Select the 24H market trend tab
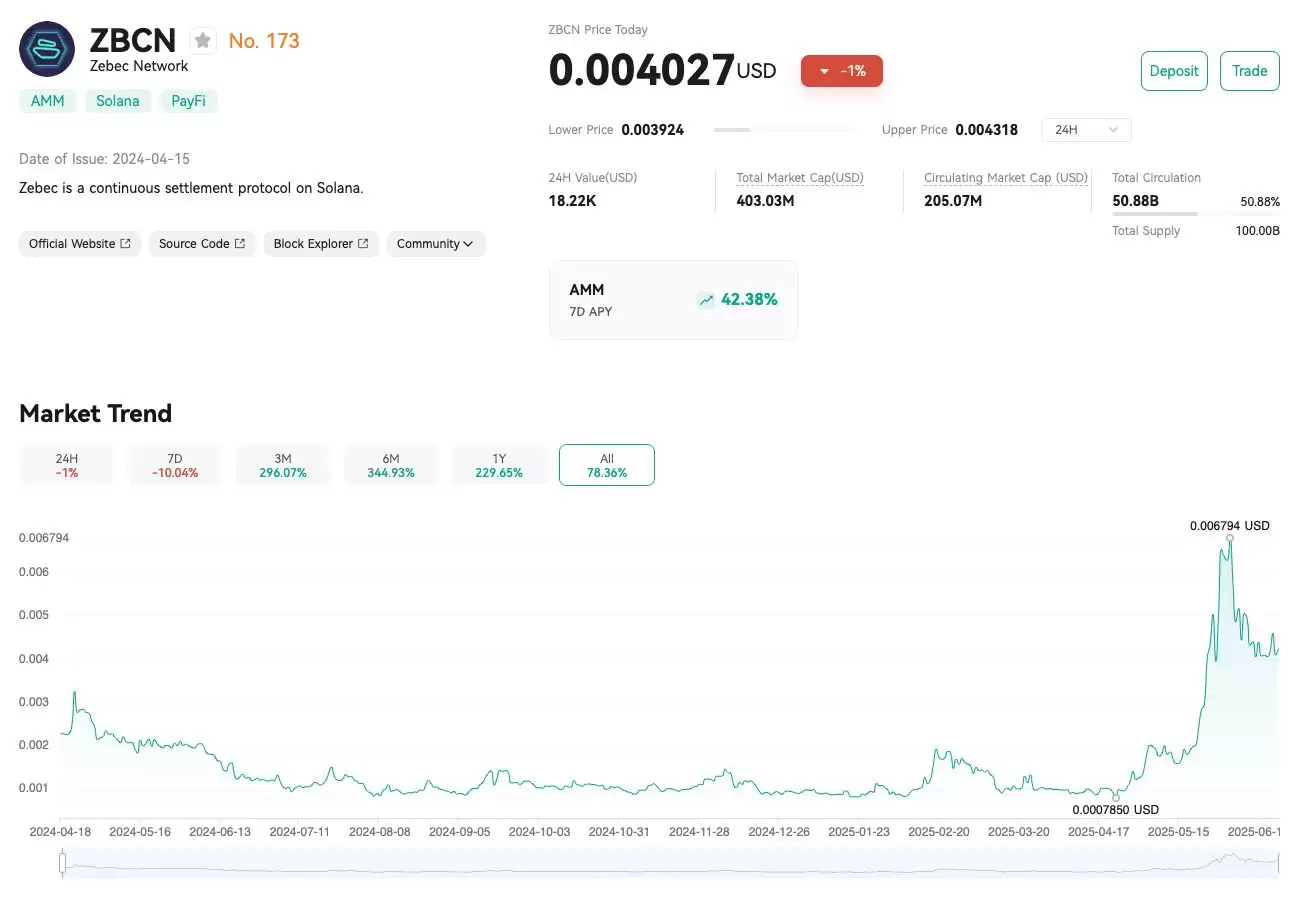The image size is (1303, 918). click(67, 465)
